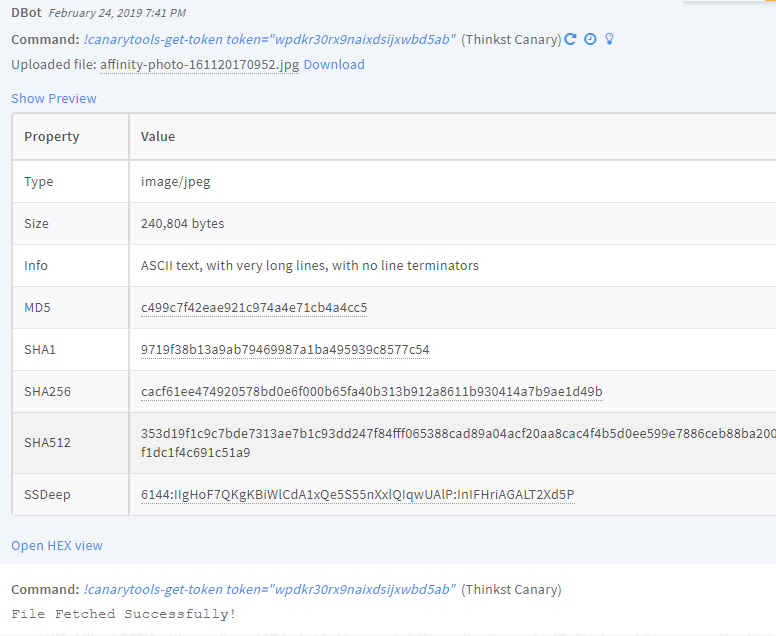Click the bottom canarytools-get-token command link
This screenshot has width=776, height=636.
270,589
